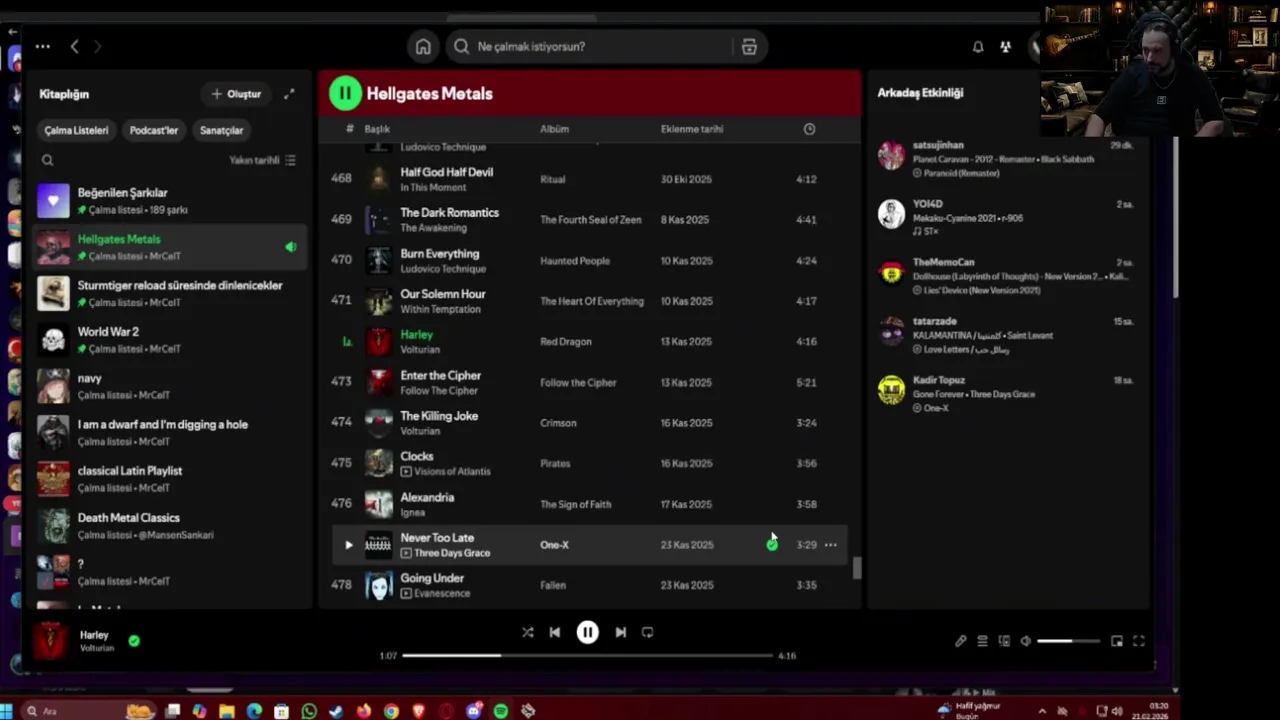This screenshot has width=1280, height=720.
Task: Open Sturmtiger reload süresinde dinlenicekler playlist
Action: point(170,293)
